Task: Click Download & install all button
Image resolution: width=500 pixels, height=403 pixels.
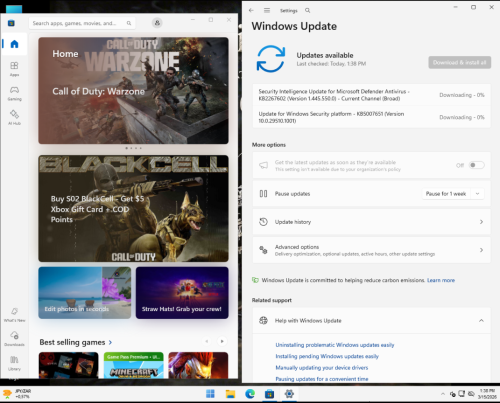Action: (x=459, y=62)
